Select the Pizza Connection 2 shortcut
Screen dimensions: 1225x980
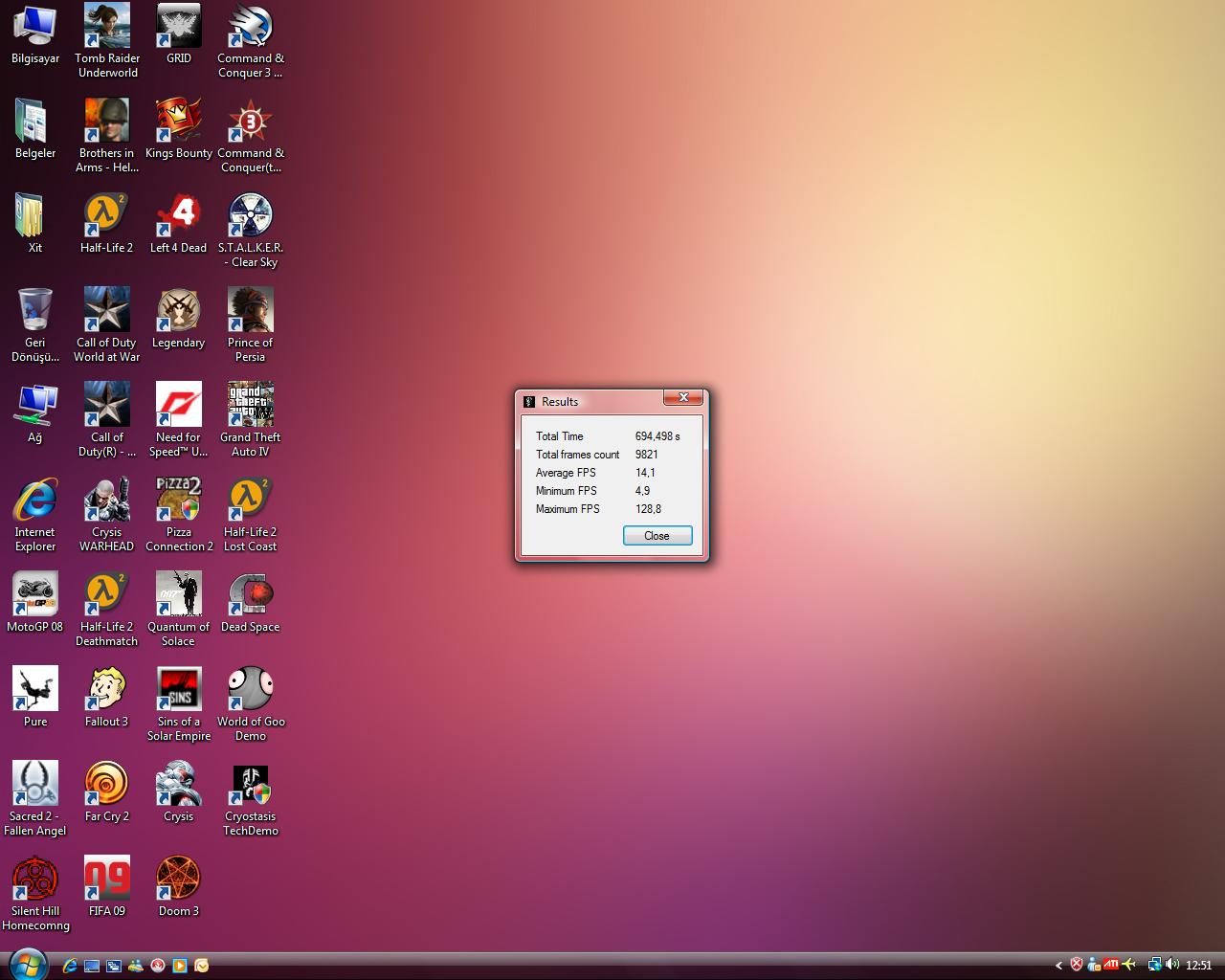179,514
